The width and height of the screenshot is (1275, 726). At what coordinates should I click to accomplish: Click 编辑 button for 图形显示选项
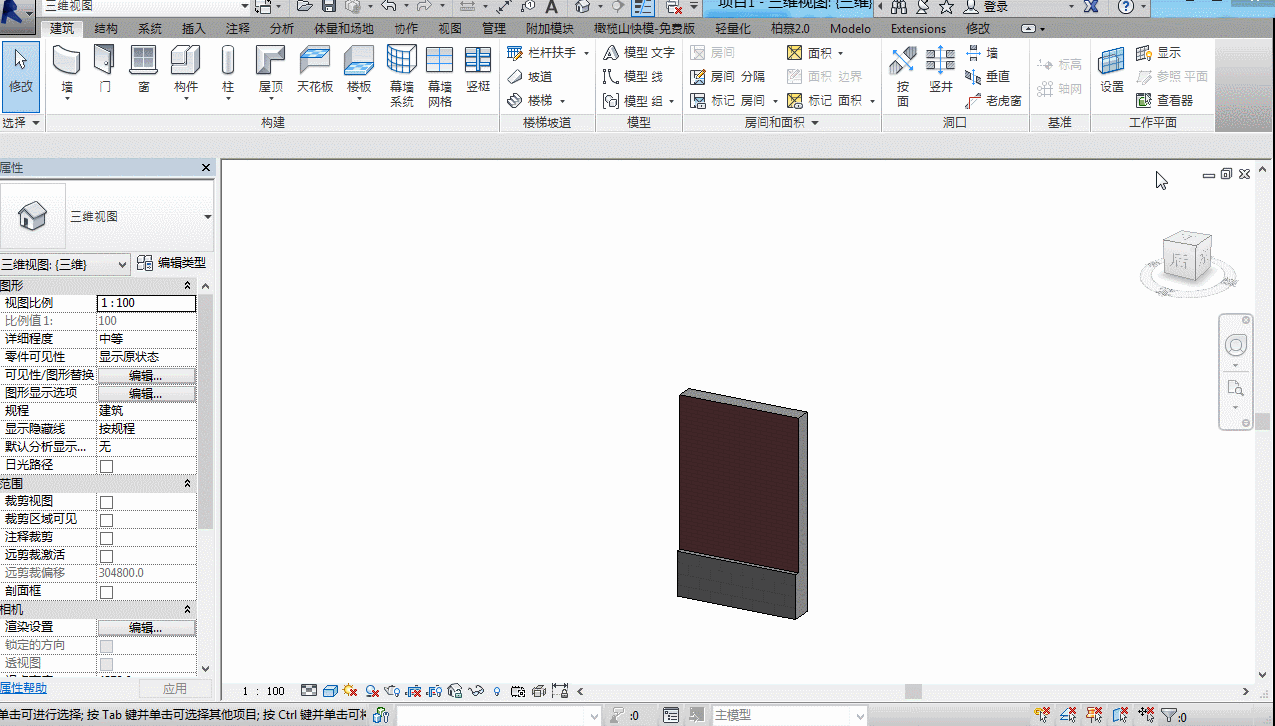click(146, 394)
